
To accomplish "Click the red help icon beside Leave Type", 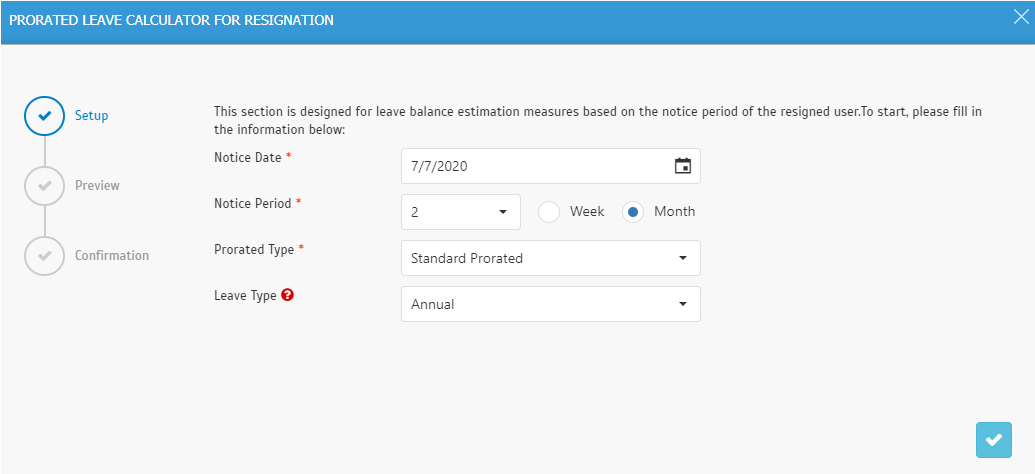I will pyautogui.click(x=287, y=296).
